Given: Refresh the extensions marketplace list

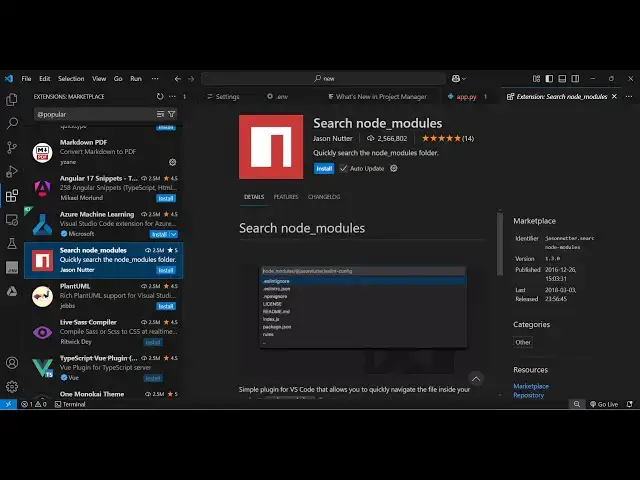Looking at the screenshot, I should (x=160, y=96).
